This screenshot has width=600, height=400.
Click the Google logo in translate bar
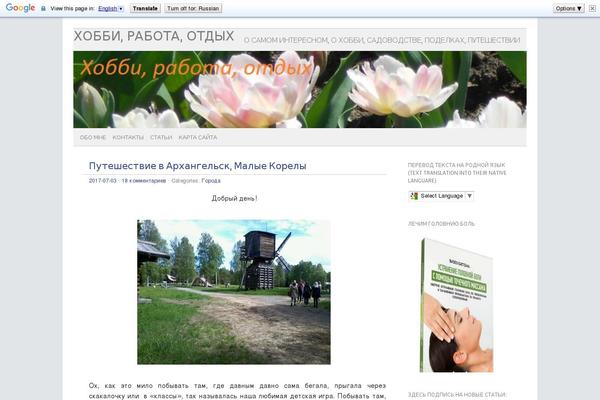coord(20,8)
